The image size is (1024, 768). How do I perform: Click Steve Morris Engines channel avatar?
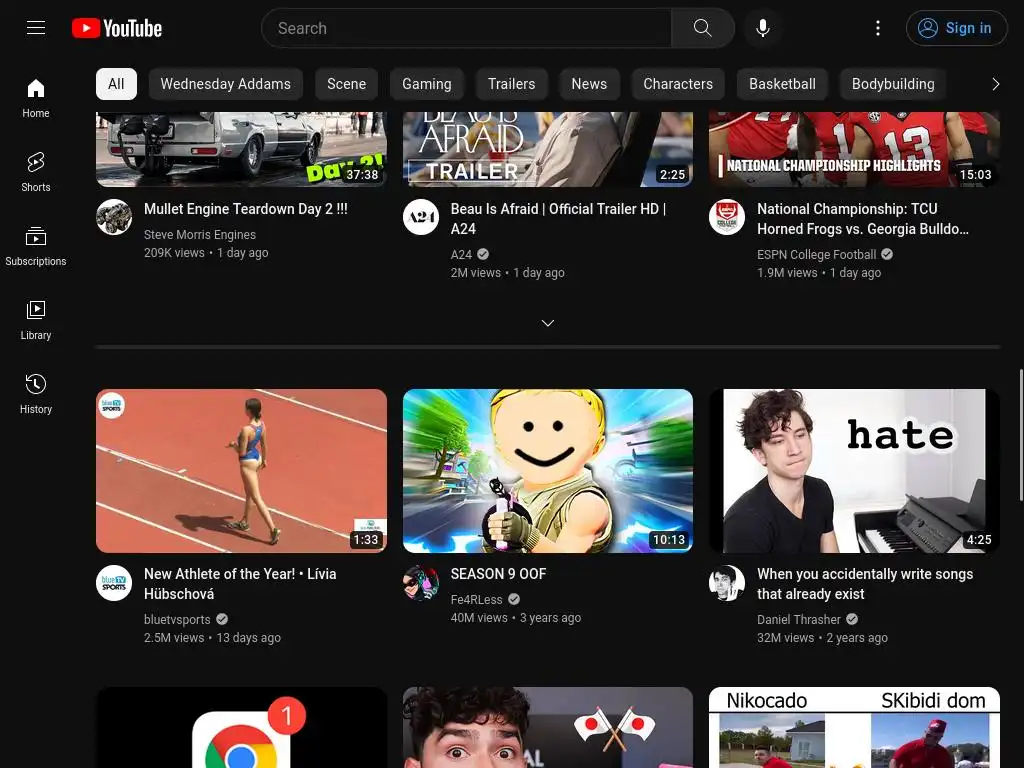click(x=114, y=217)
